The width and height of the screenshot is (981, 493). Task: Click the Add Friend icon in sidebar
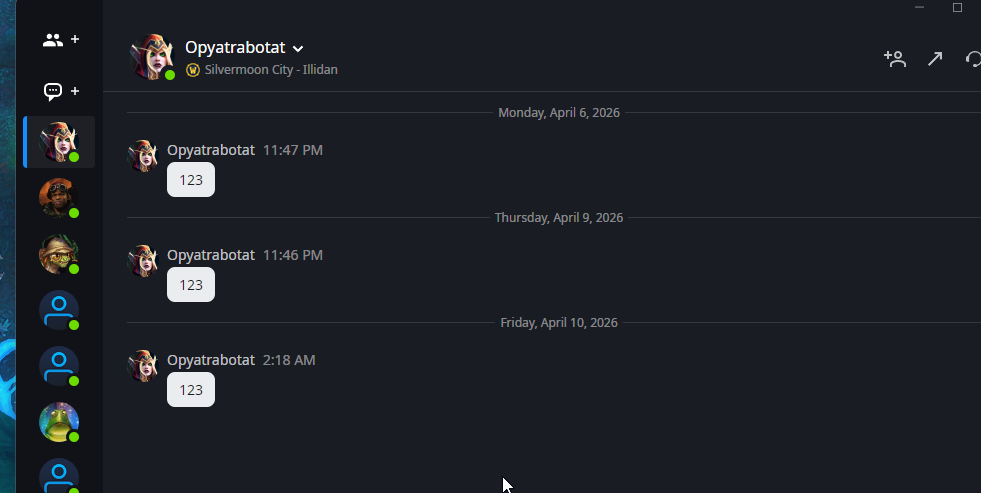coord(60,40)
